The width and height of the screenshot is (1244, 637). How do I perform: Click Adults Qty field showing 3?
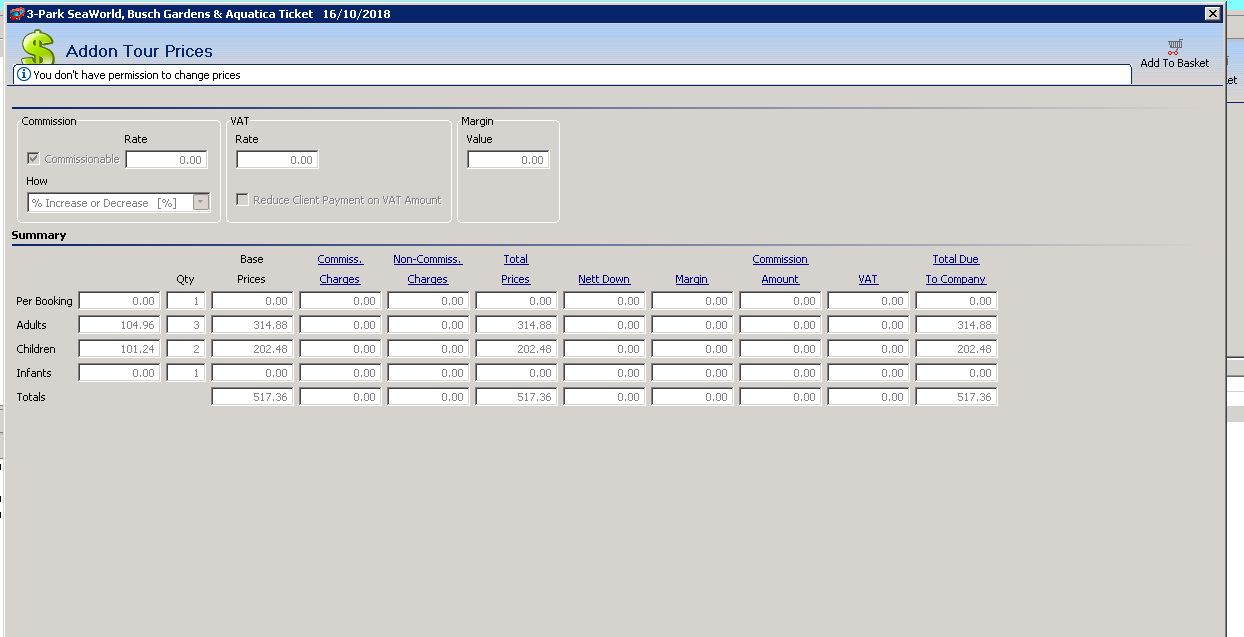tap(186, 325)
